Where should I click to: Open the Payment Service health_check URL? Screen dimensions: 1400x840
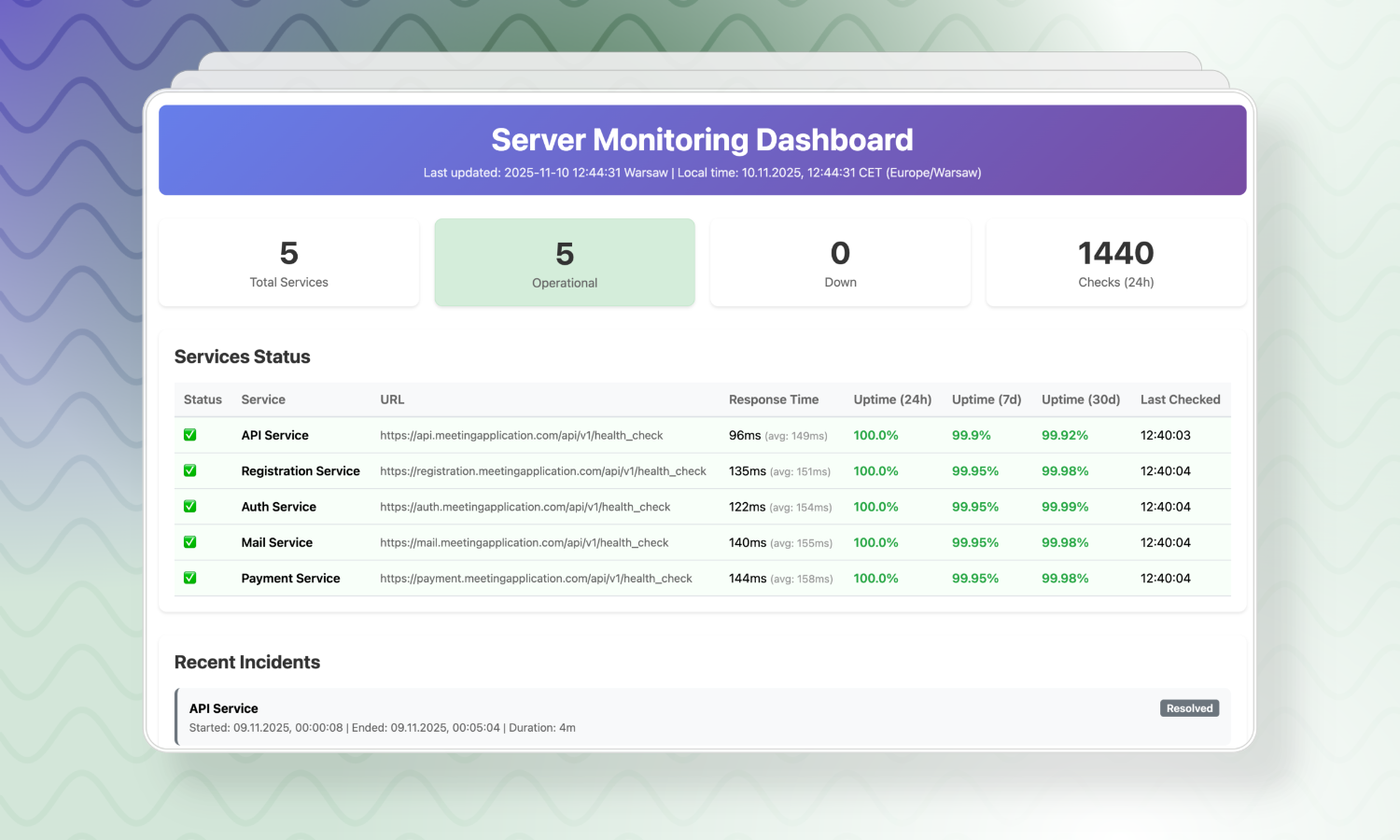536,579
